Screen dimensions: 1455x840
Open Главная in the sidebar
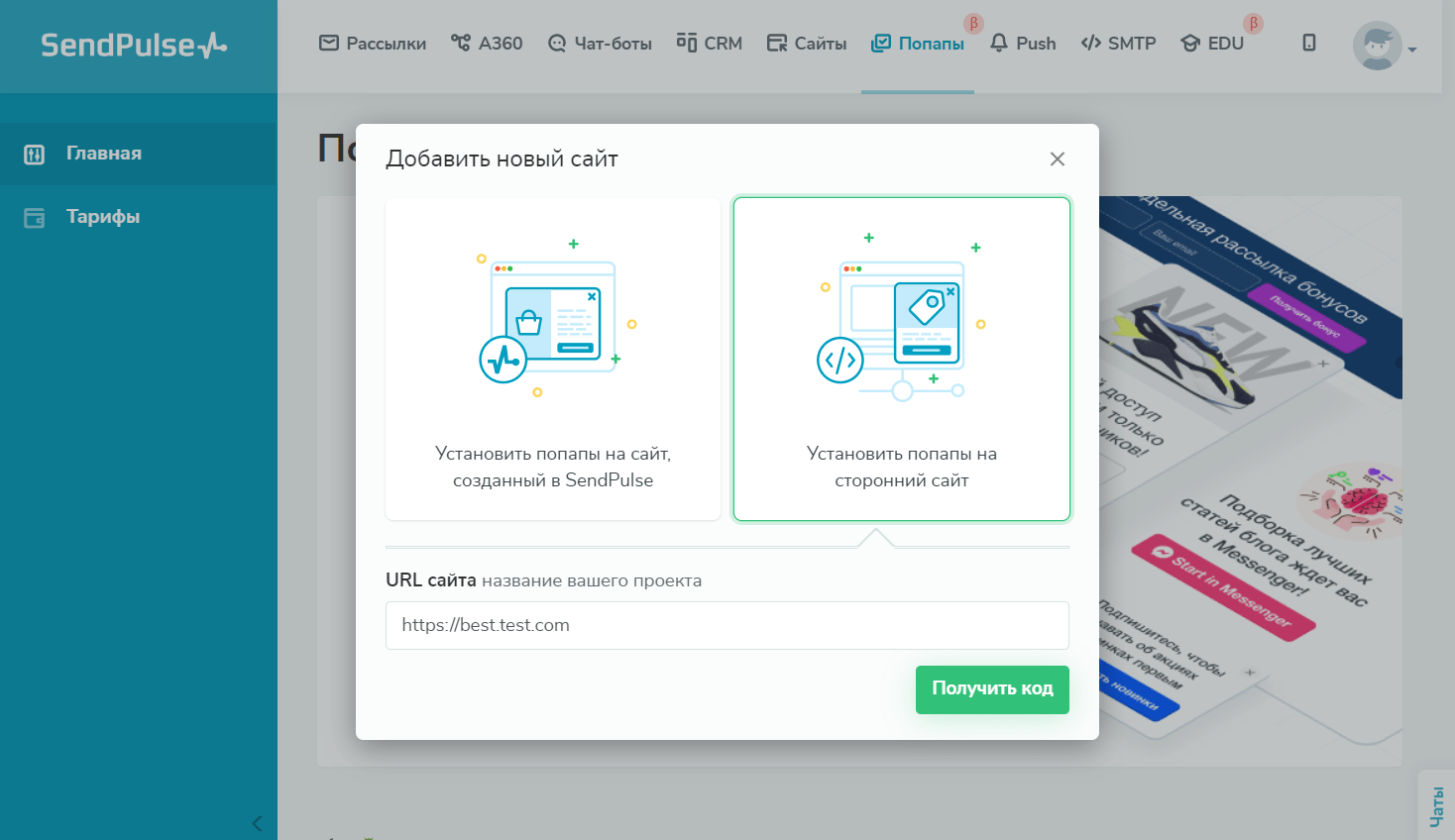point(139,154)
